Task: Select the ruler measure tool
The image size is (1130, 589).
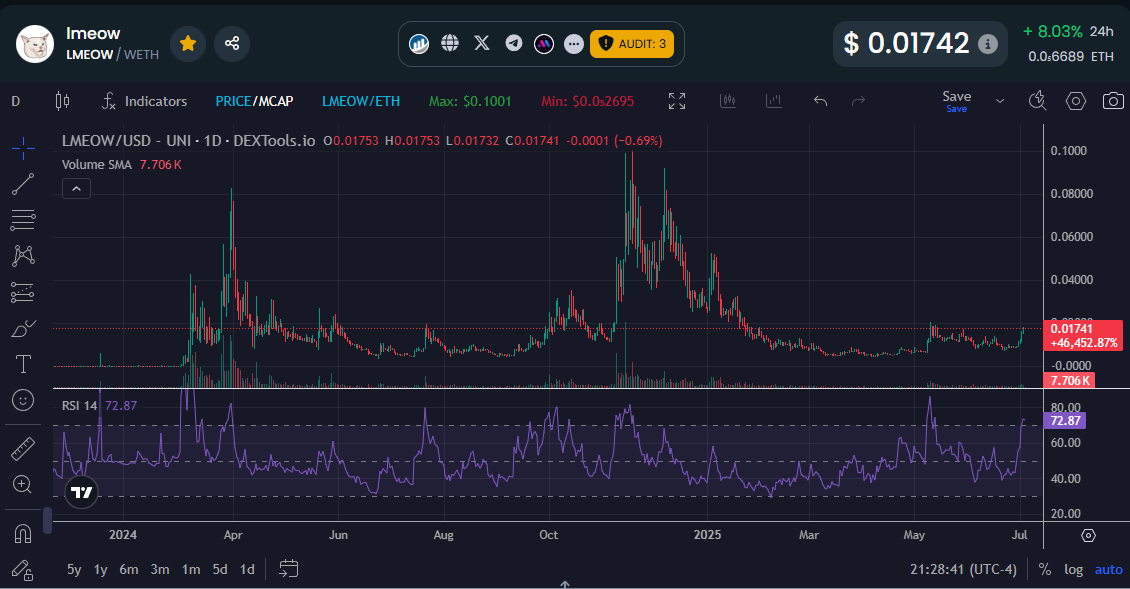Action: click(23, 448)
